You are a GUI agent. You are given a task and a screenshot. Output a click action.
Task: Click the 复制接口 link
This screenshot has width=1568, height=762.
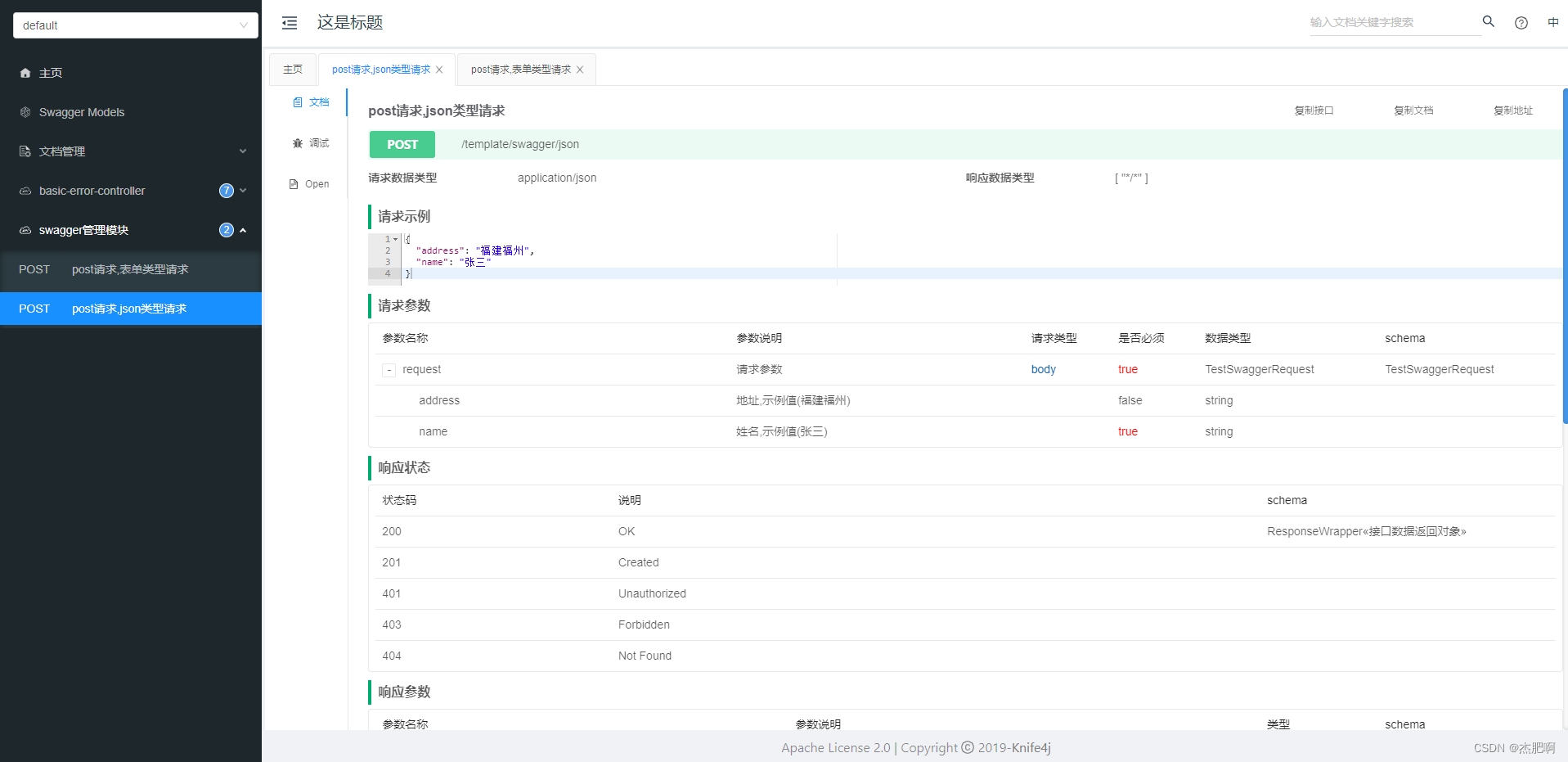1314,110
